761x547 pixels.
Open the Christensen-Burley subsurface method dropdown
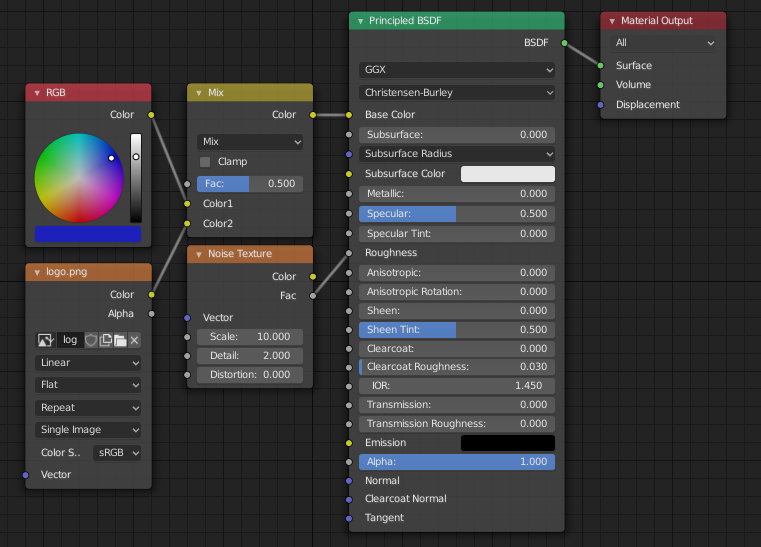tap(457, 93)
